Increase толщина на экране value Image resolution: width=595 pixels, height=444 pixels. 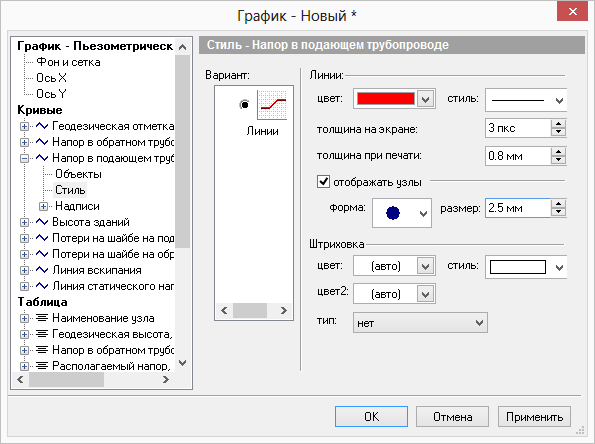coord(558,124)
